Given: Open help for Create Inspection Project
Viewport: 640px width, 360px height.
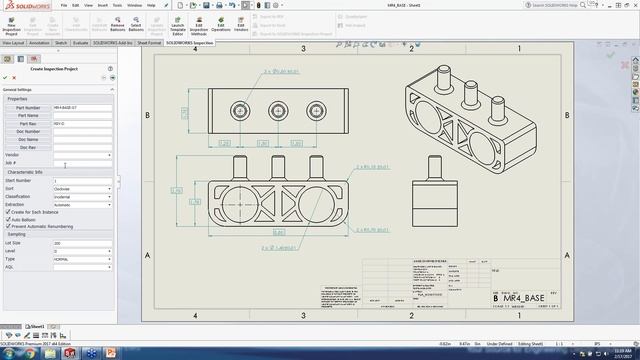Looking at the screenshot, I should click(x=110, y=69).
